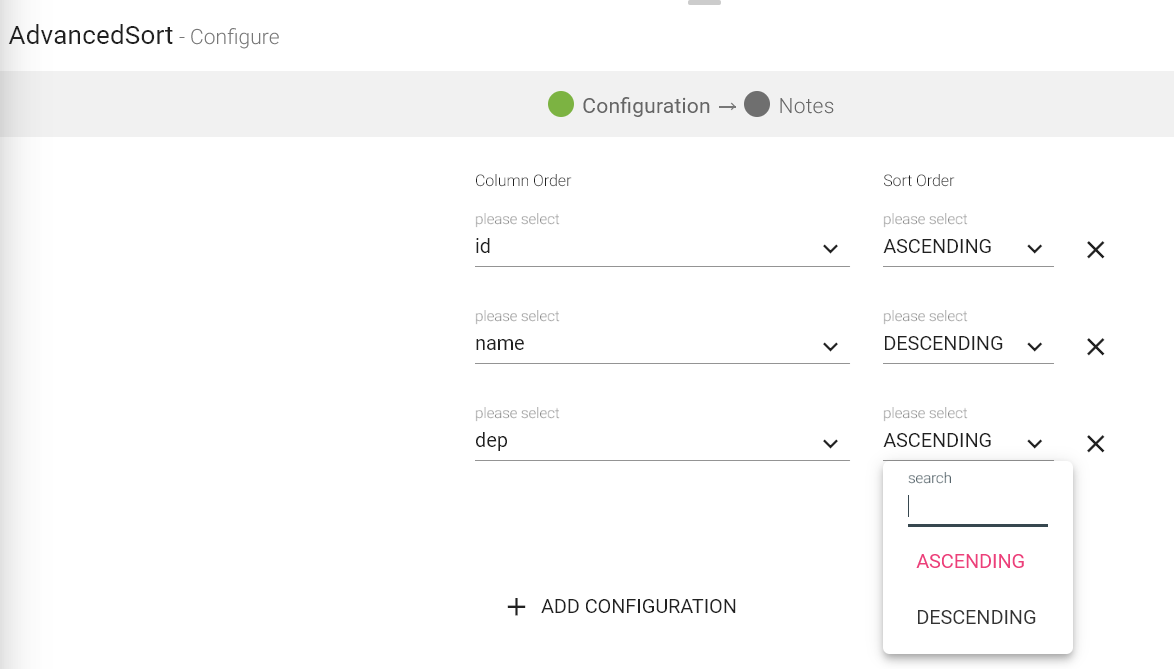The height and width of the screenshot is (669, 1174).
Task: Choose DESCENDING from the open list
Action: coord(976,617)
